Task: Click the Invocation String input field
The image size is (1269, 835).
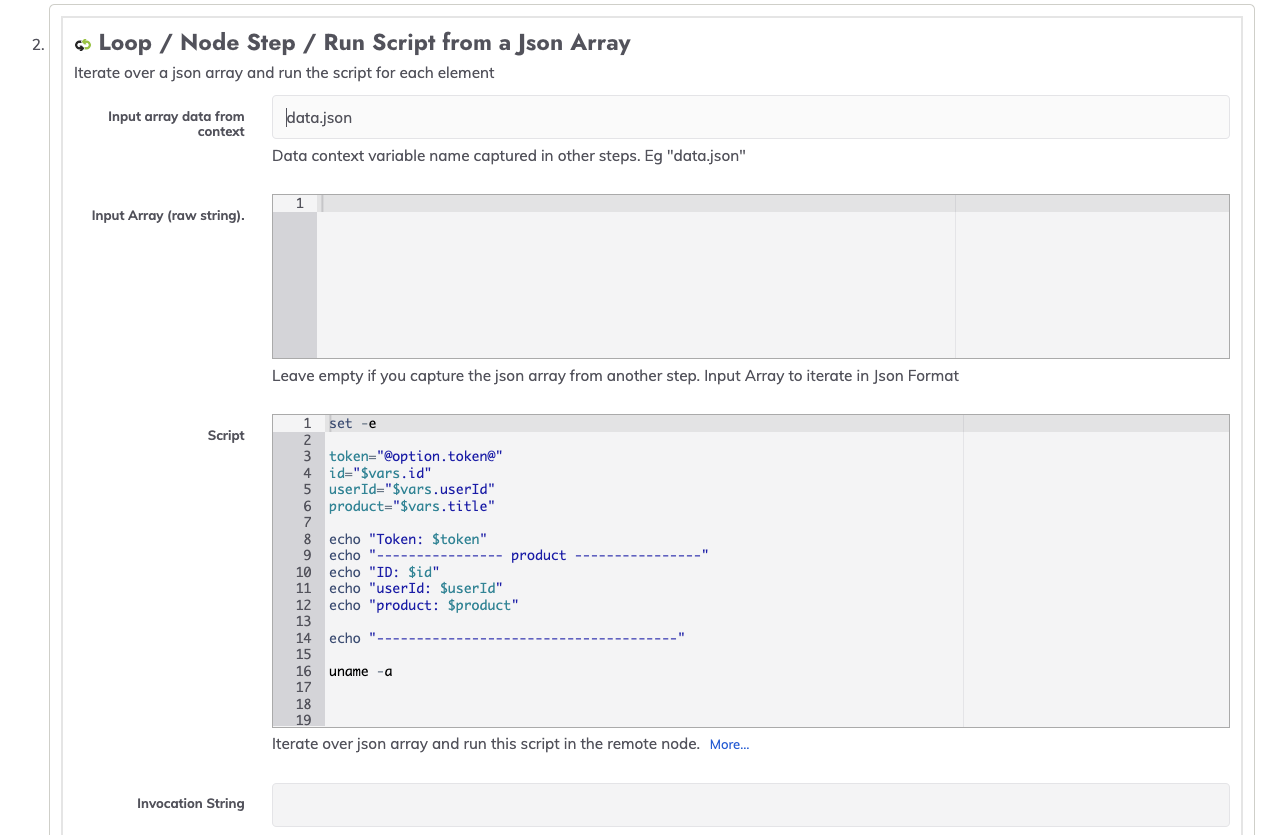Action: click(x=750, y=804)
